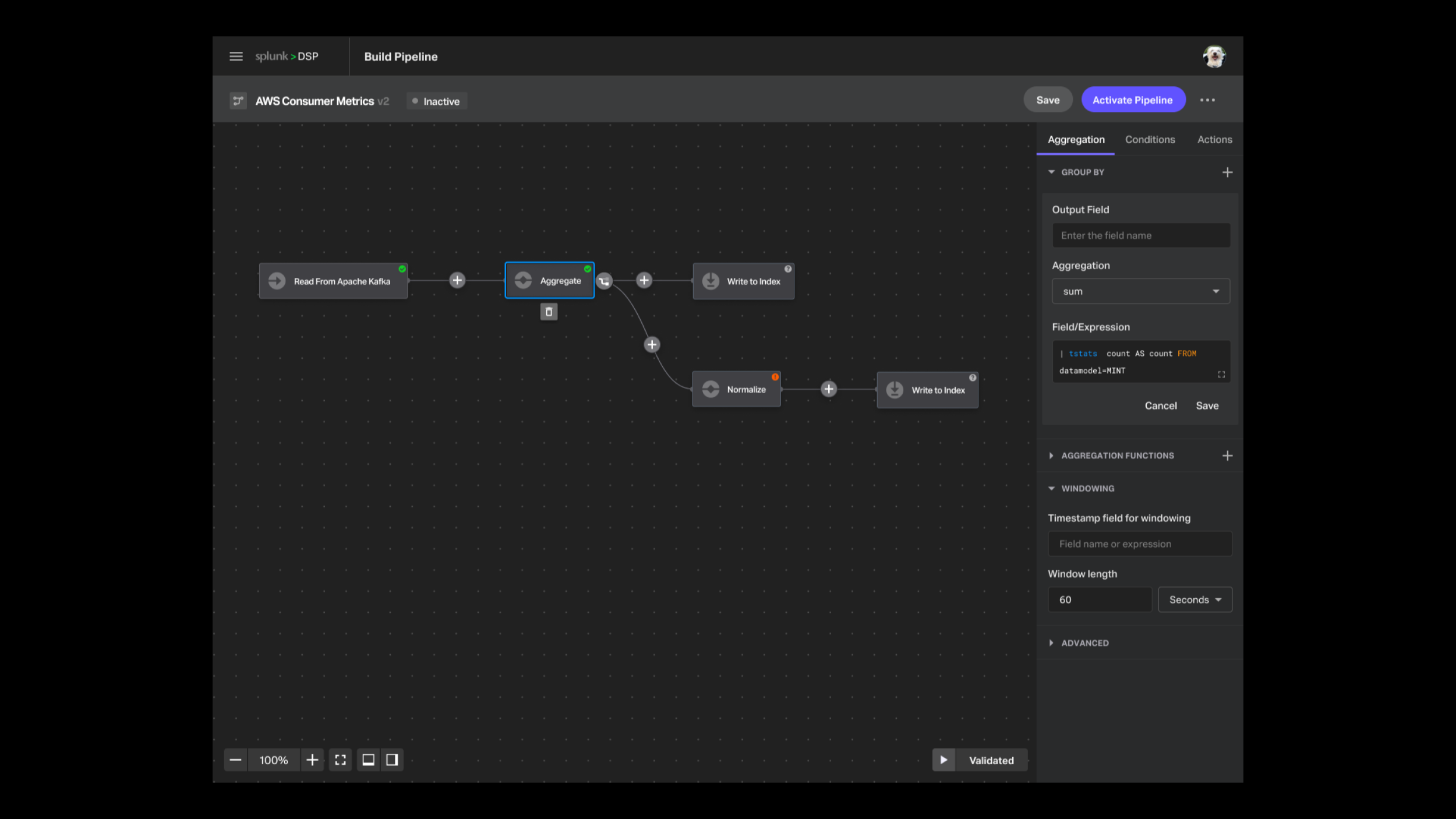
Task: Click the Activate Pipeline button
Action: coord(1133,100)
